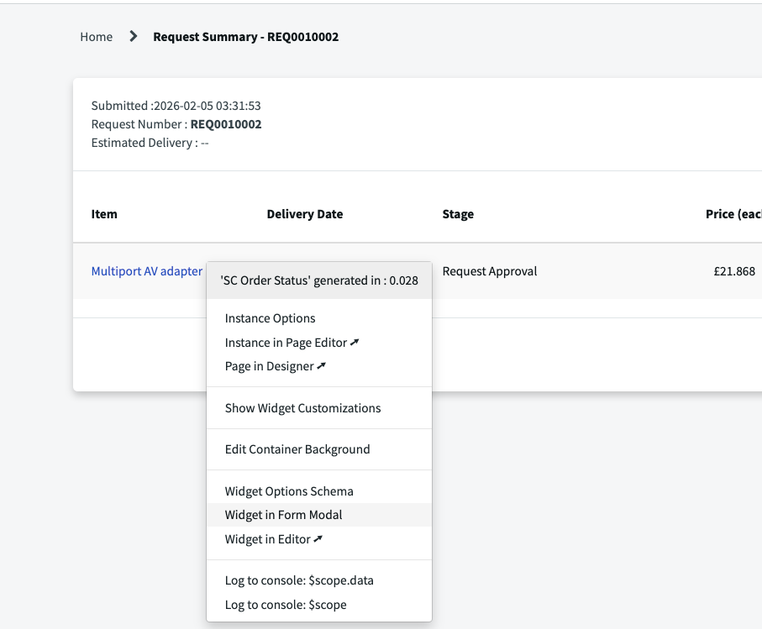Select Show Widget Customizations
762x629 pixels.
(303, 408)
